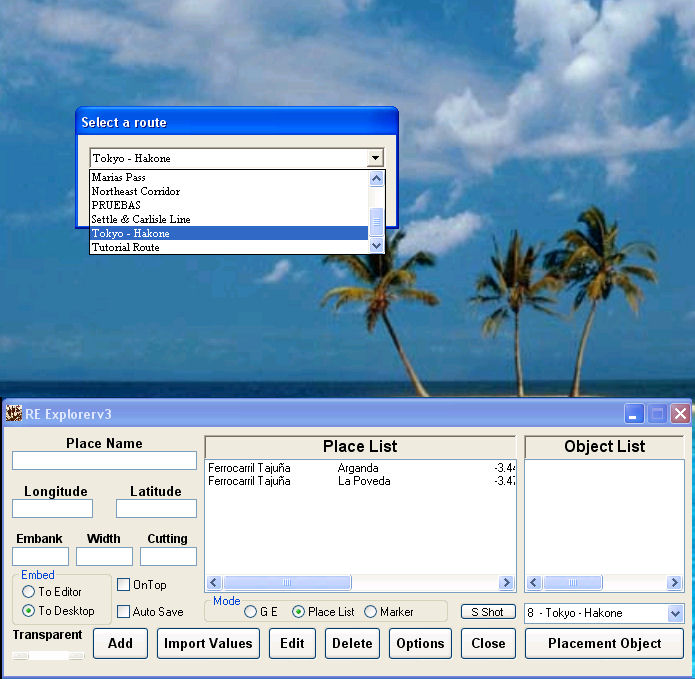Switch mode to Marker

[x=371, y=612]
